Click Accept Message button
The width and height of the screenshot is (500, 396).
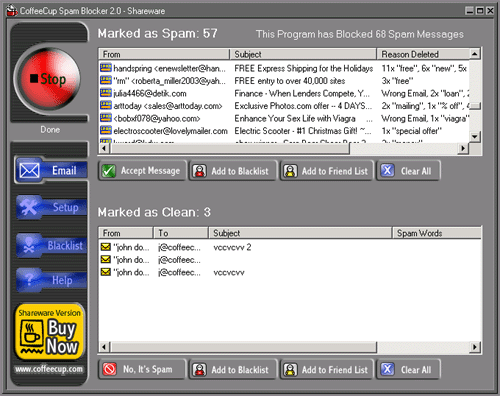pyautogui.click(x=142, y=171)
